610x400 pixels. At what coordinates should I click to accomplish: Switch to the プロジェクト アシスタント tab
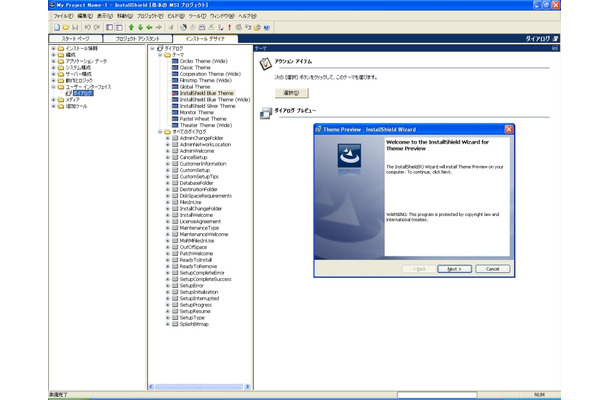click(137, 39)
